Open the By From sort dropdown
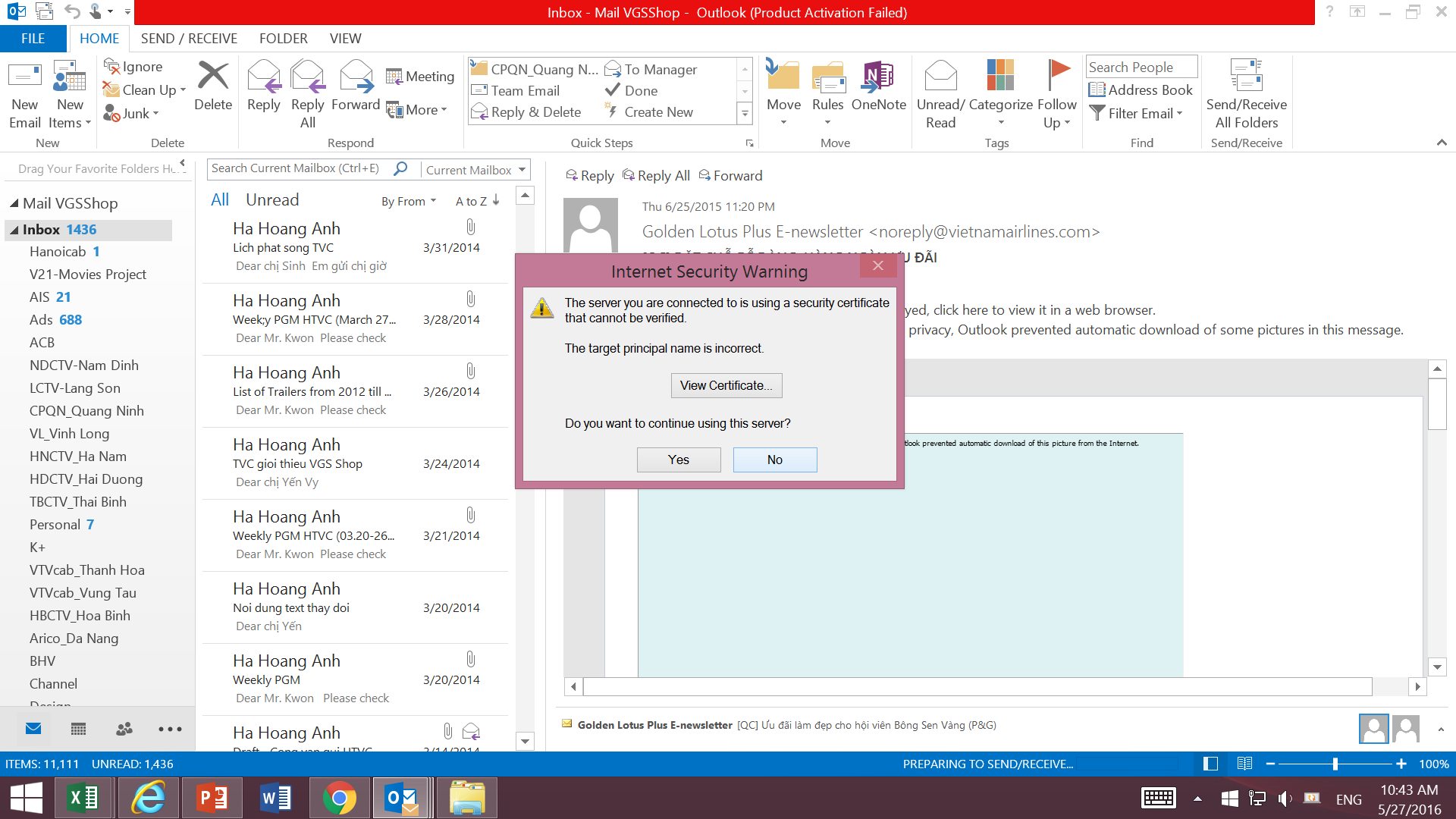 (x=409, y=201)
